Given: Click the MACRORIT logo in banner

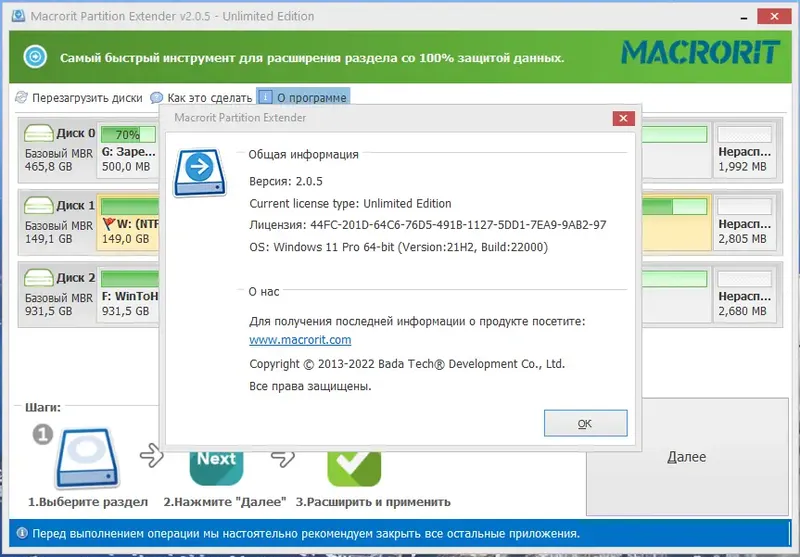Looking at the screenshot, I should (x=700, y=53).
